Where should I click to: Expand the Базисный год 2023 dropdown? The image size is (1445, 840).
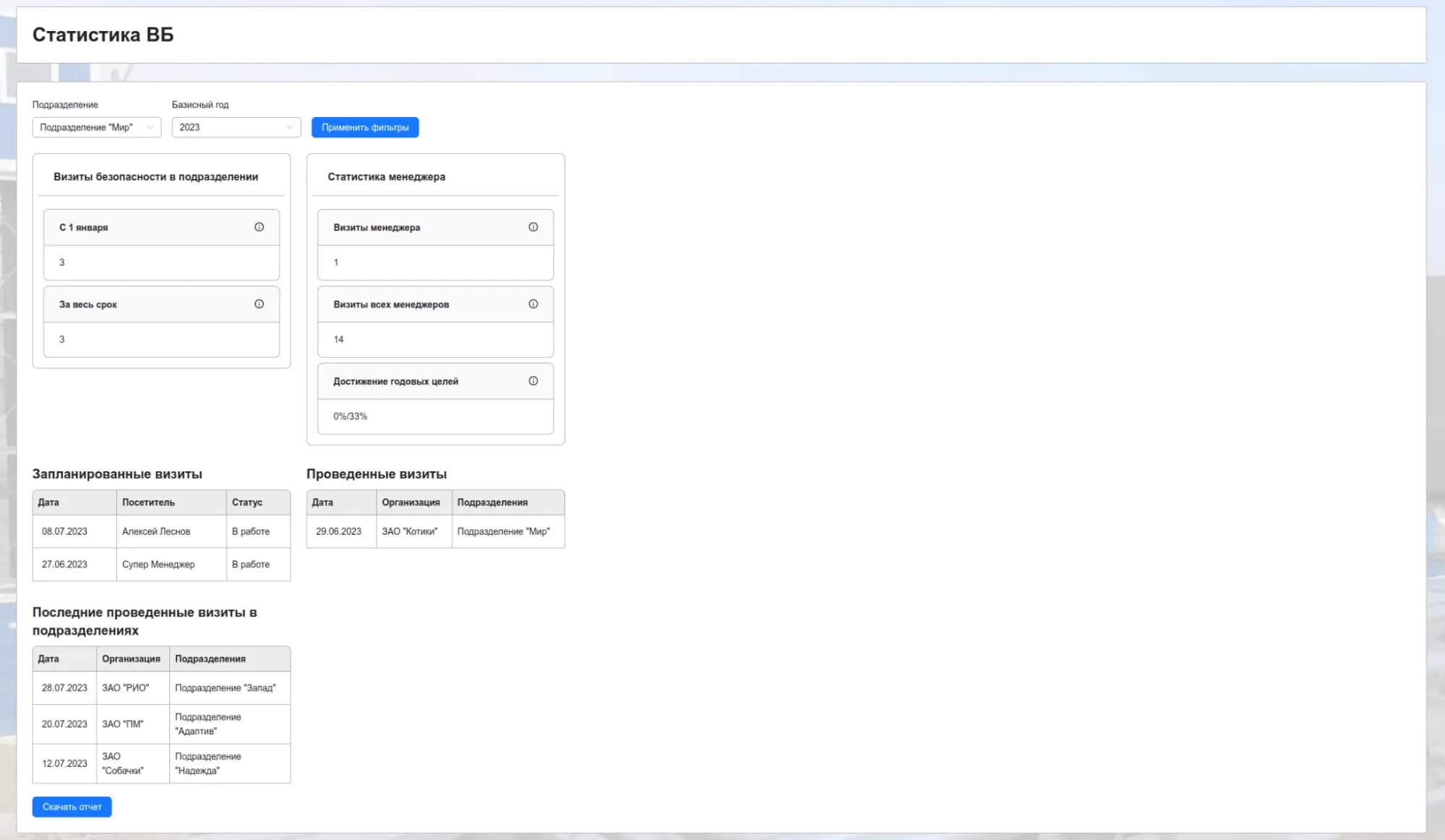coord(236,127)
